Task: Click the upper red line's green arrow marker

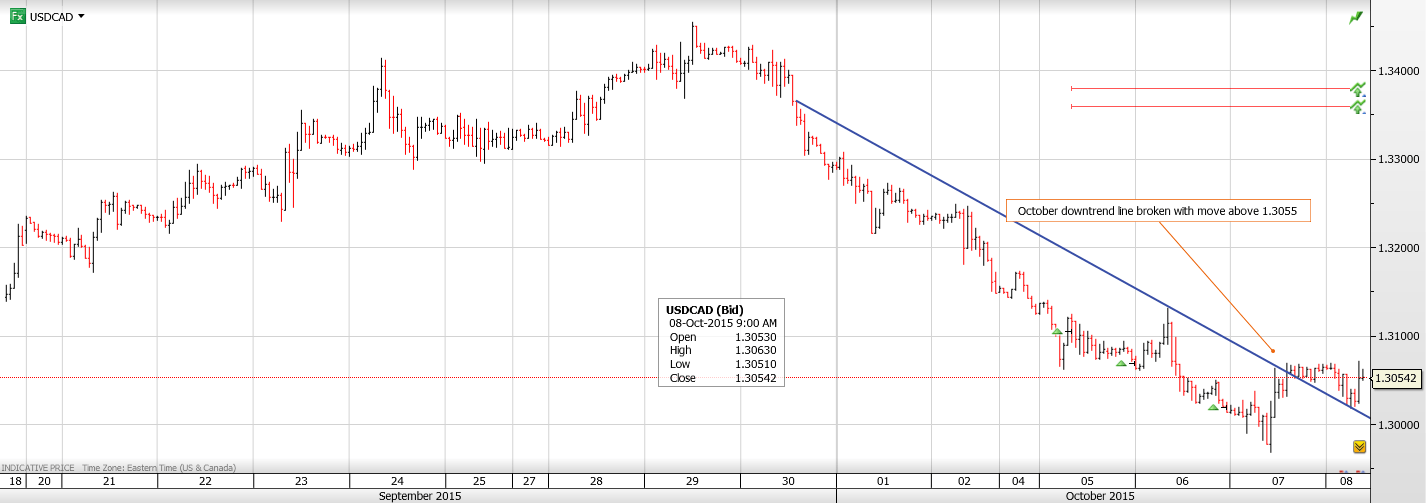Action: point(1357,89)
